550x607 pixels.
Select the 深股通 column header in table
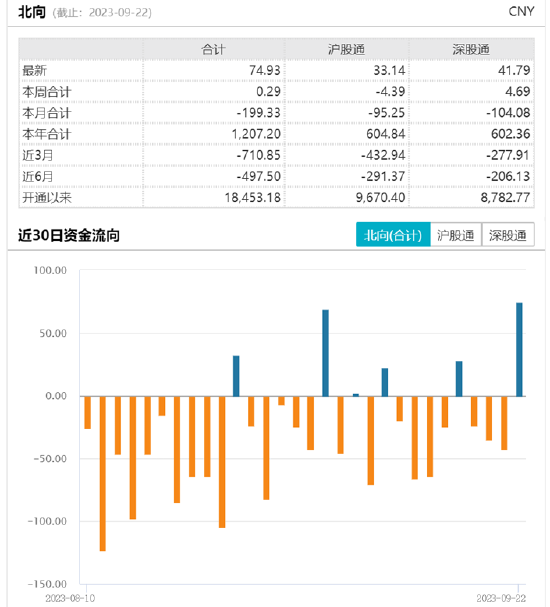(471, 50)
